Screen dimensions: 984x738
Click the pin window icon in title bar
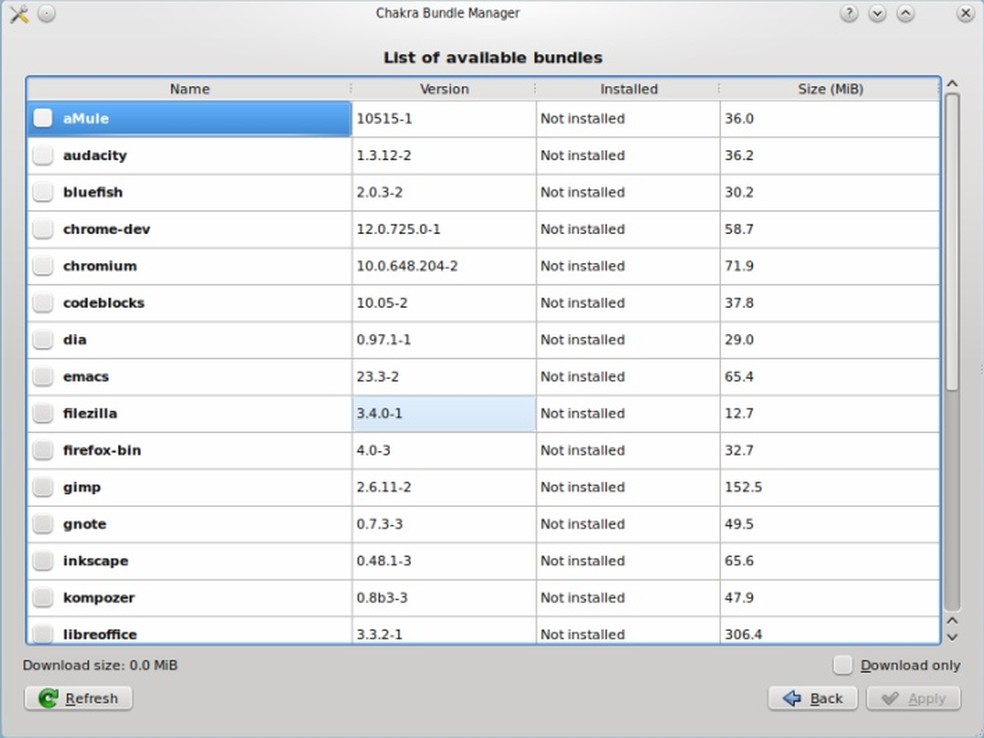pos(47,14)
